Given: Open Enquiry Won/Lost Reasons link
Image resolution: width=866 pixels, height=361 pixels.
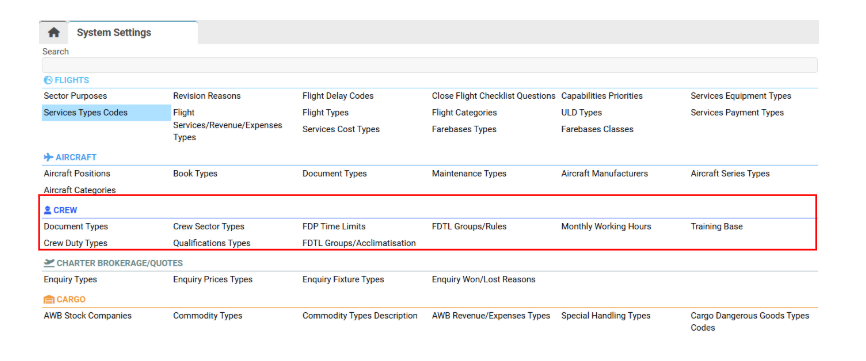Looking at the screenshot, I should click(483, 279).
